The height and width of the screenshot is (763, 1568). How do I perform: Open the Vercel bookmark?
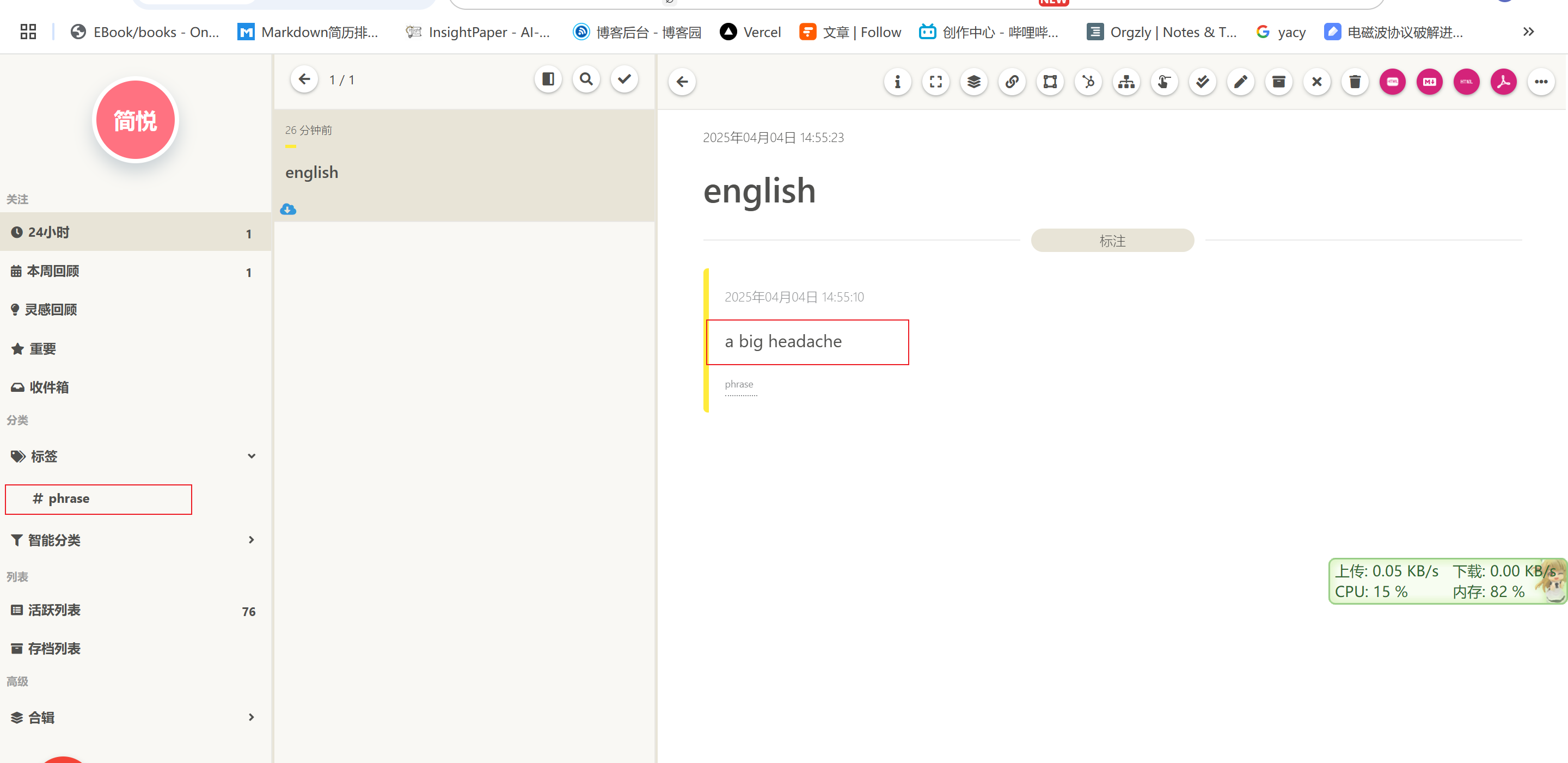[751, 32]
